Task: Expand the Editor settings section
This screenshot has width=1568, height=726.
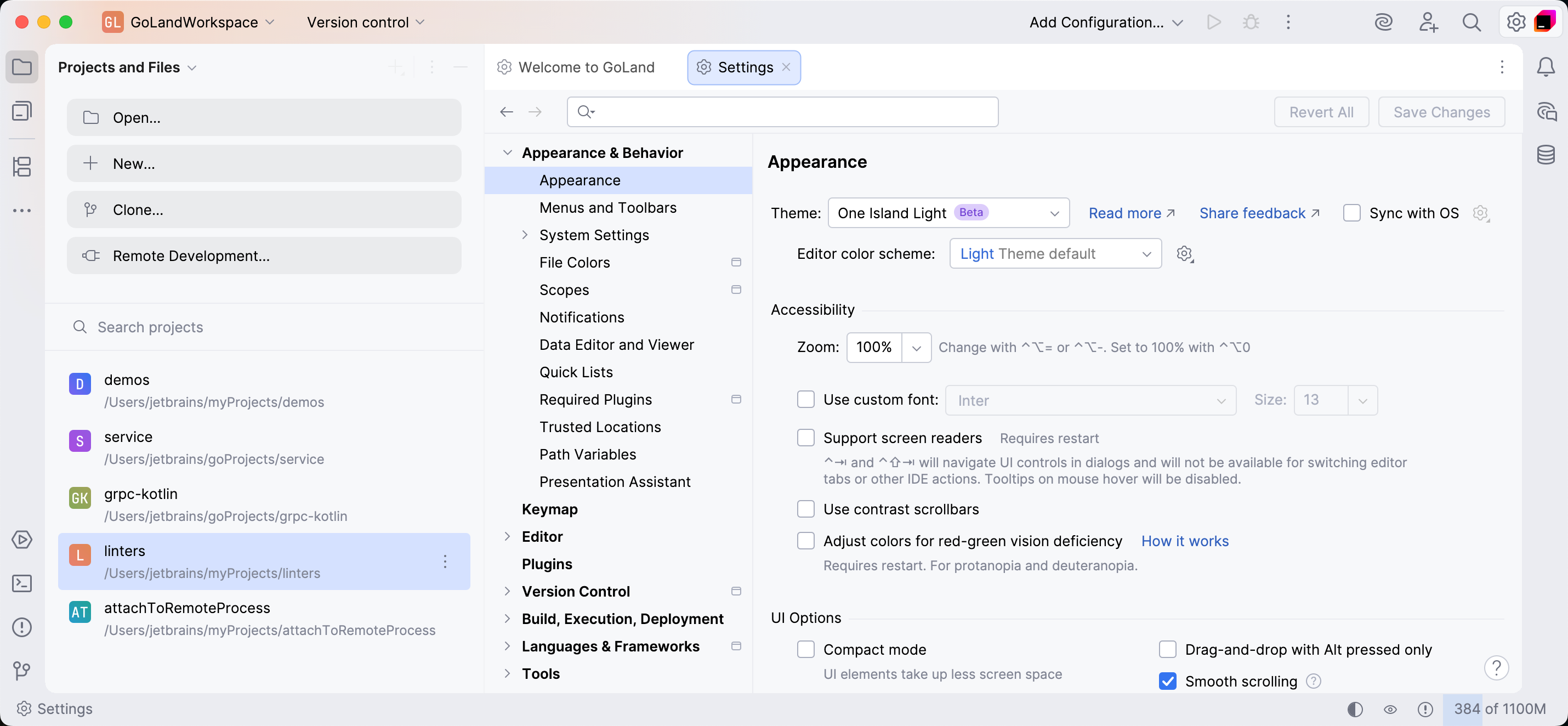Action: [508, 536]
